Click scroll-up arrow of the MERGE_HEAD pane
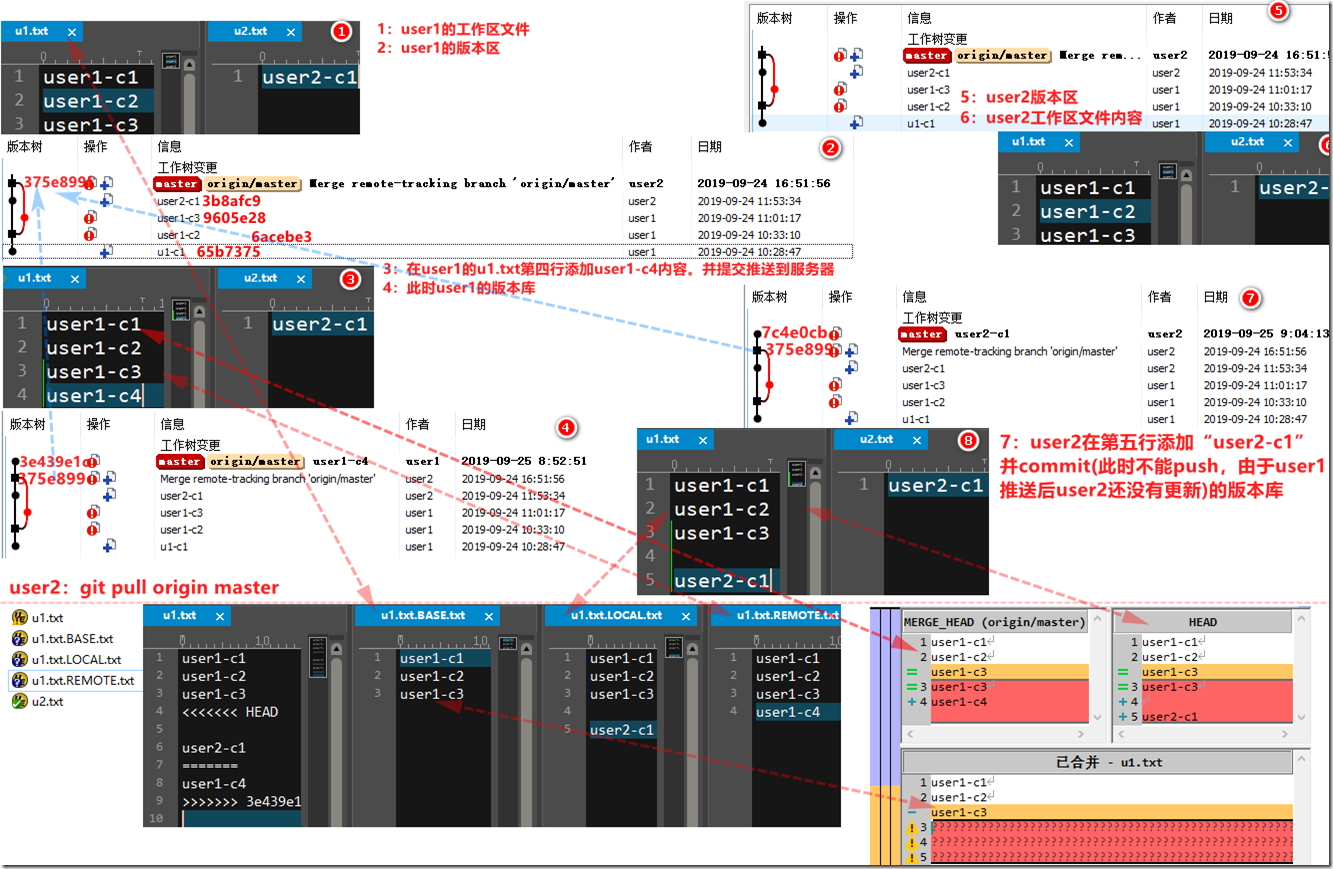Screen dimensions: 1333x869 click(x=1096, y=617)
